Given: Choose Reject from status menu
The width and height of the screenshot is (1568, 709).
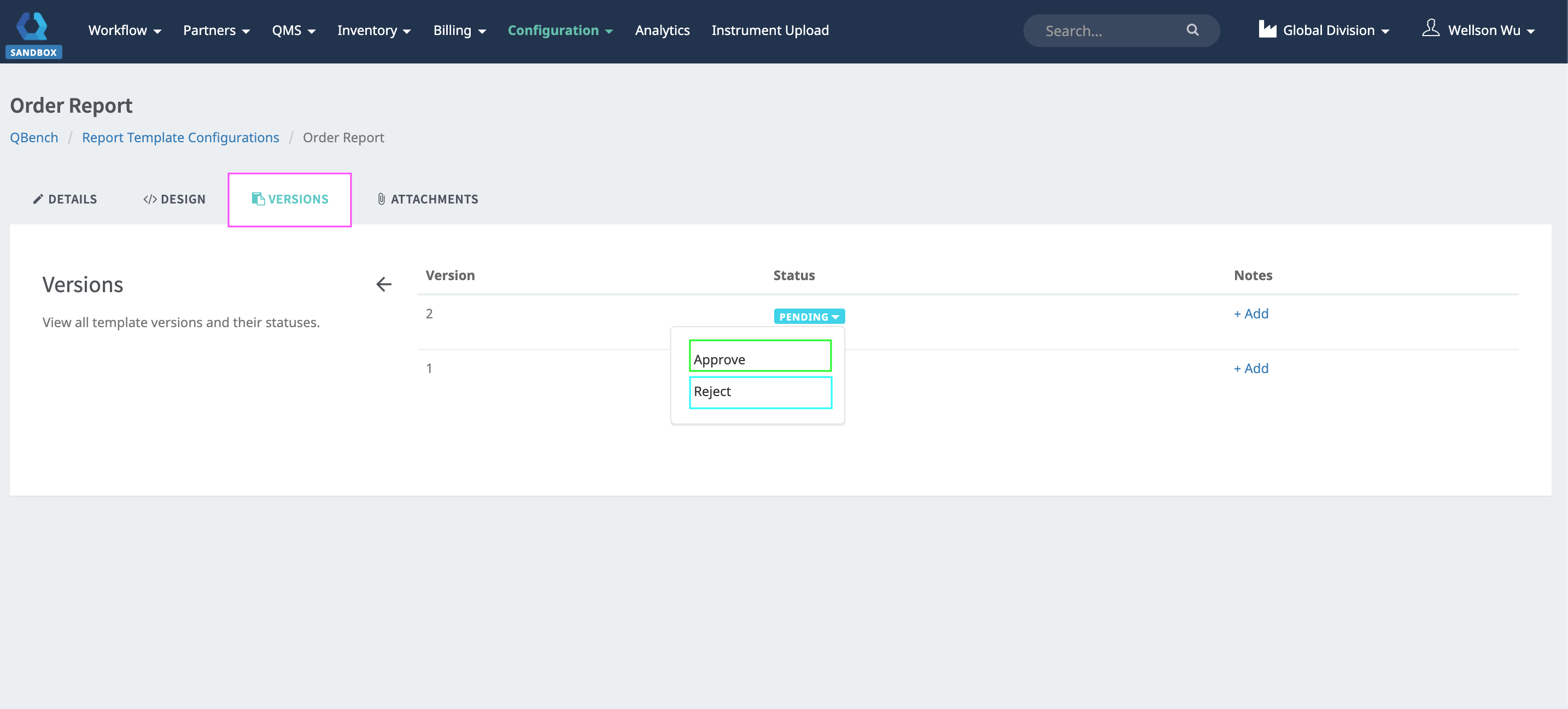Looking at the screenshot, I should tap(759, 392).
